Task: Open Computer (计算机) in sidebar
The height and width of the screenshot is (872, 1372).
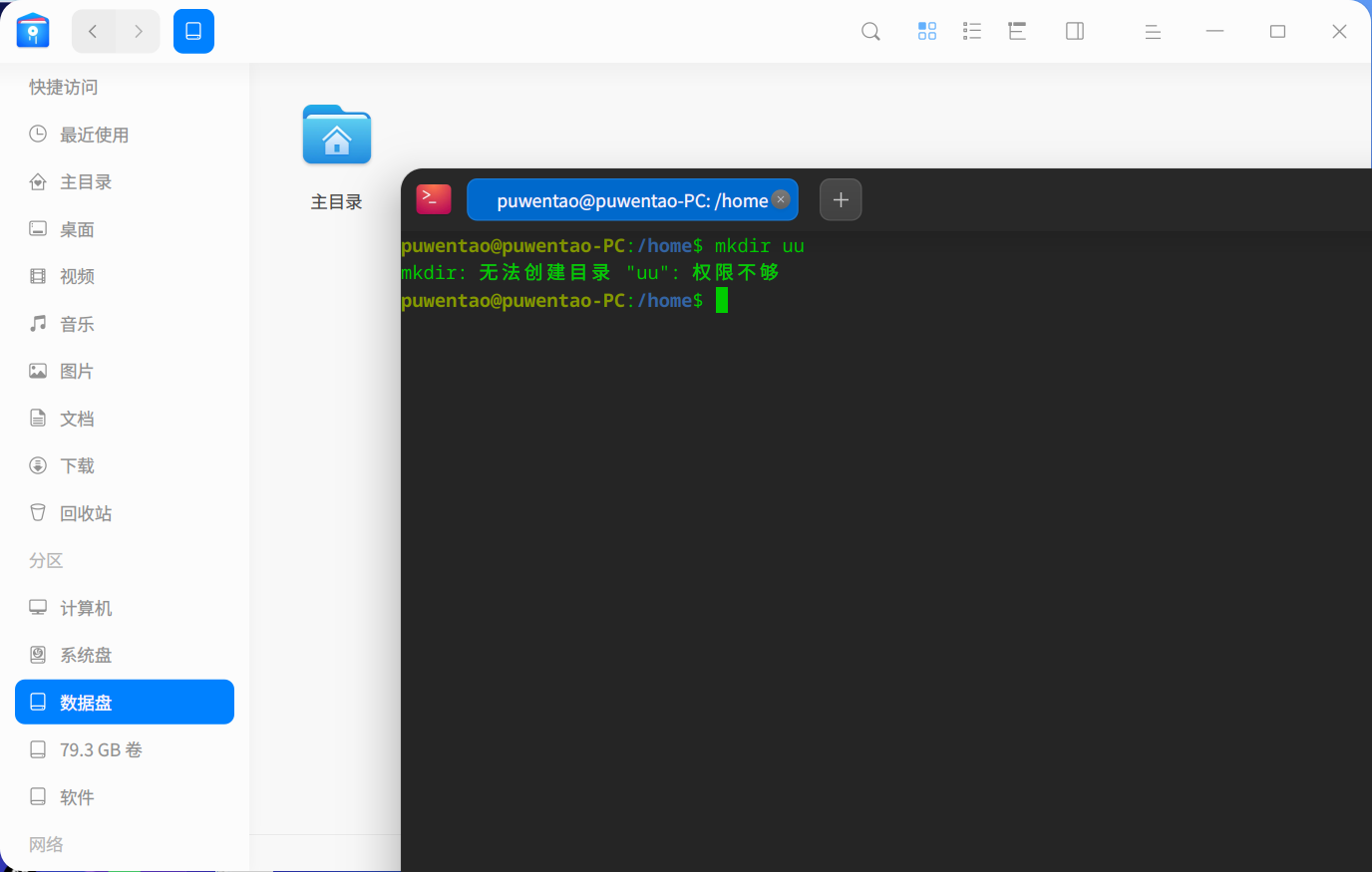Action: [125, 608]
